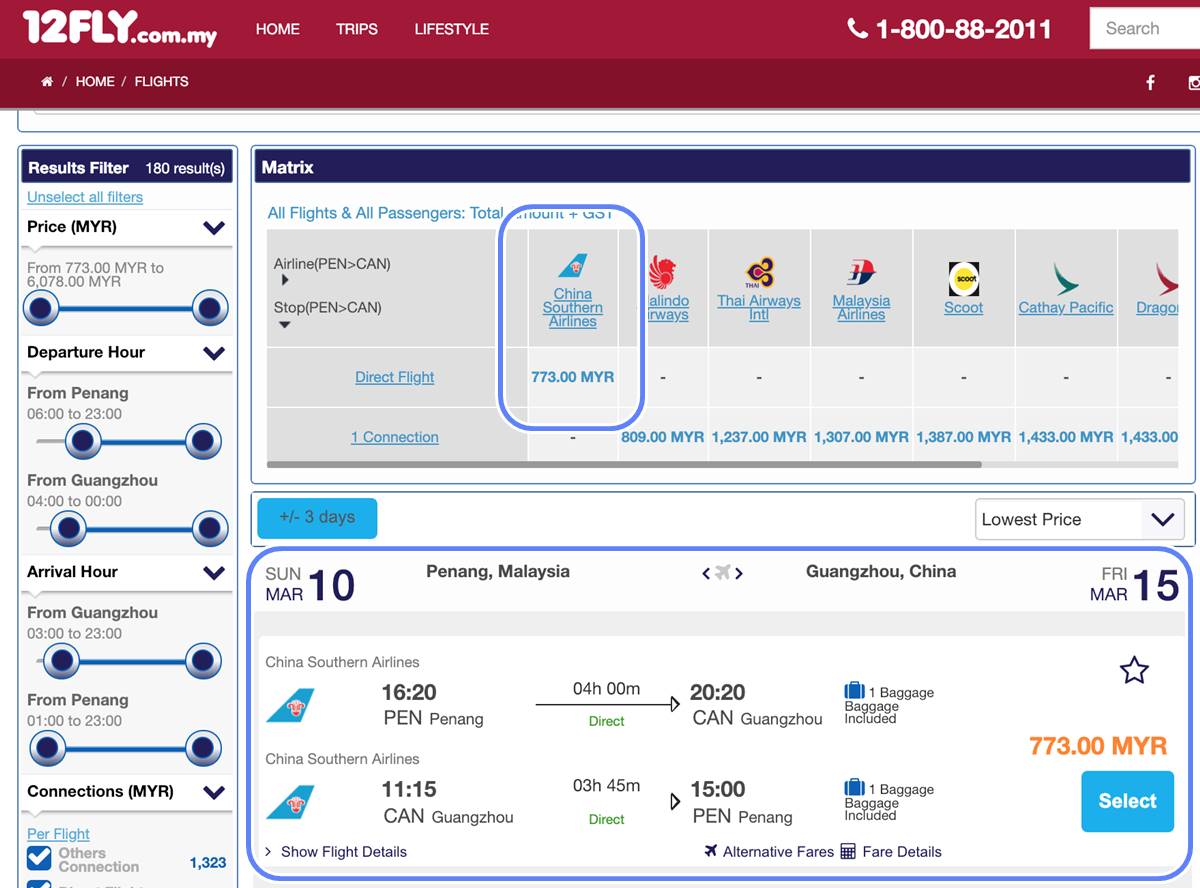Click the 1,307.00 MYR price in the Matrix
The height and width of the screenshot is (888, 1200).
[861, 437]
